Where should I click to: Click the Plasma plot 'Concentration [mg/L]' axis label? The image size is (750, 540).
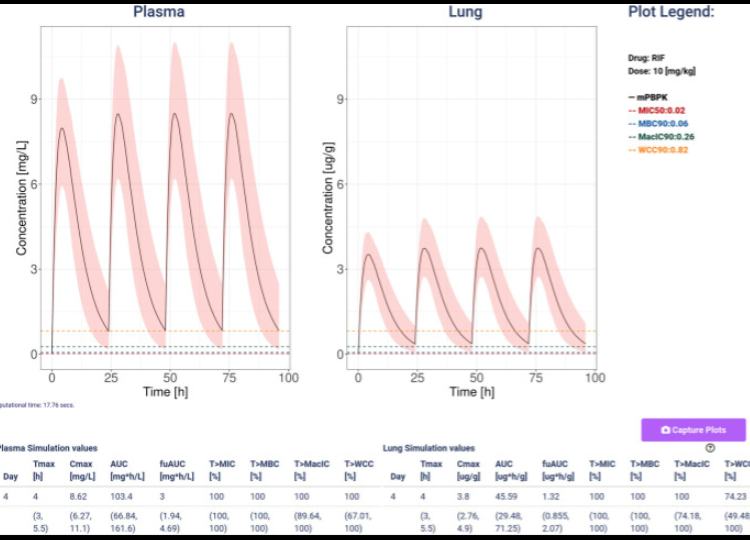pyautogui.click(x=21, y=198)
